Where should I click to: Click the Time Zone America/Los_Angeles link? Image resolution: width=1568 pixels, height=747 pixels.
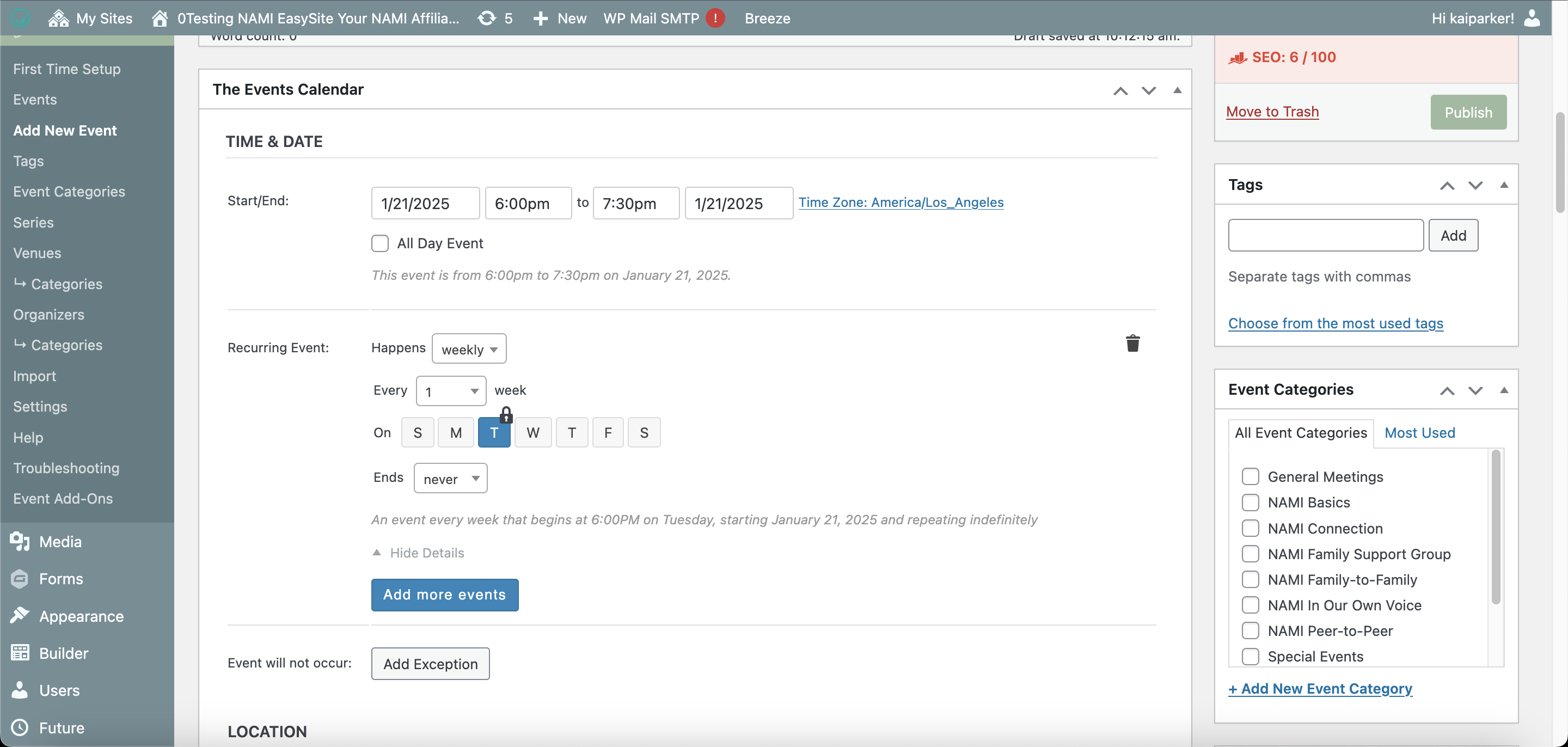point(901,202)
